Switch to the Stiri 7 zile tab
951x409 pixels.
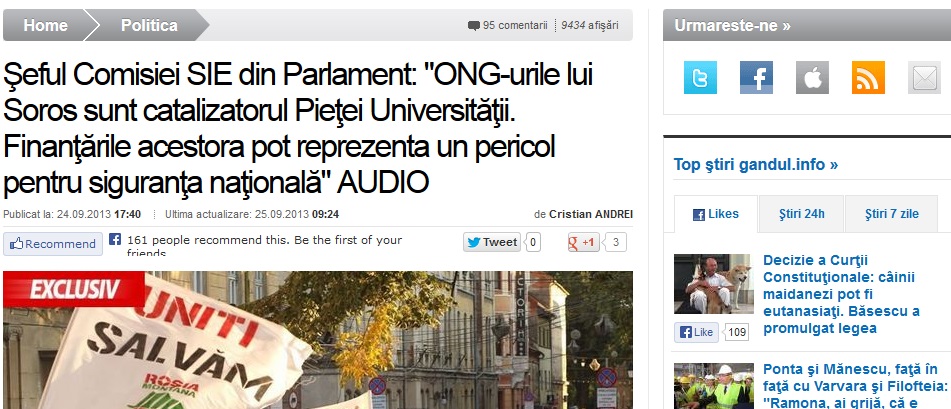coord(892,214)
